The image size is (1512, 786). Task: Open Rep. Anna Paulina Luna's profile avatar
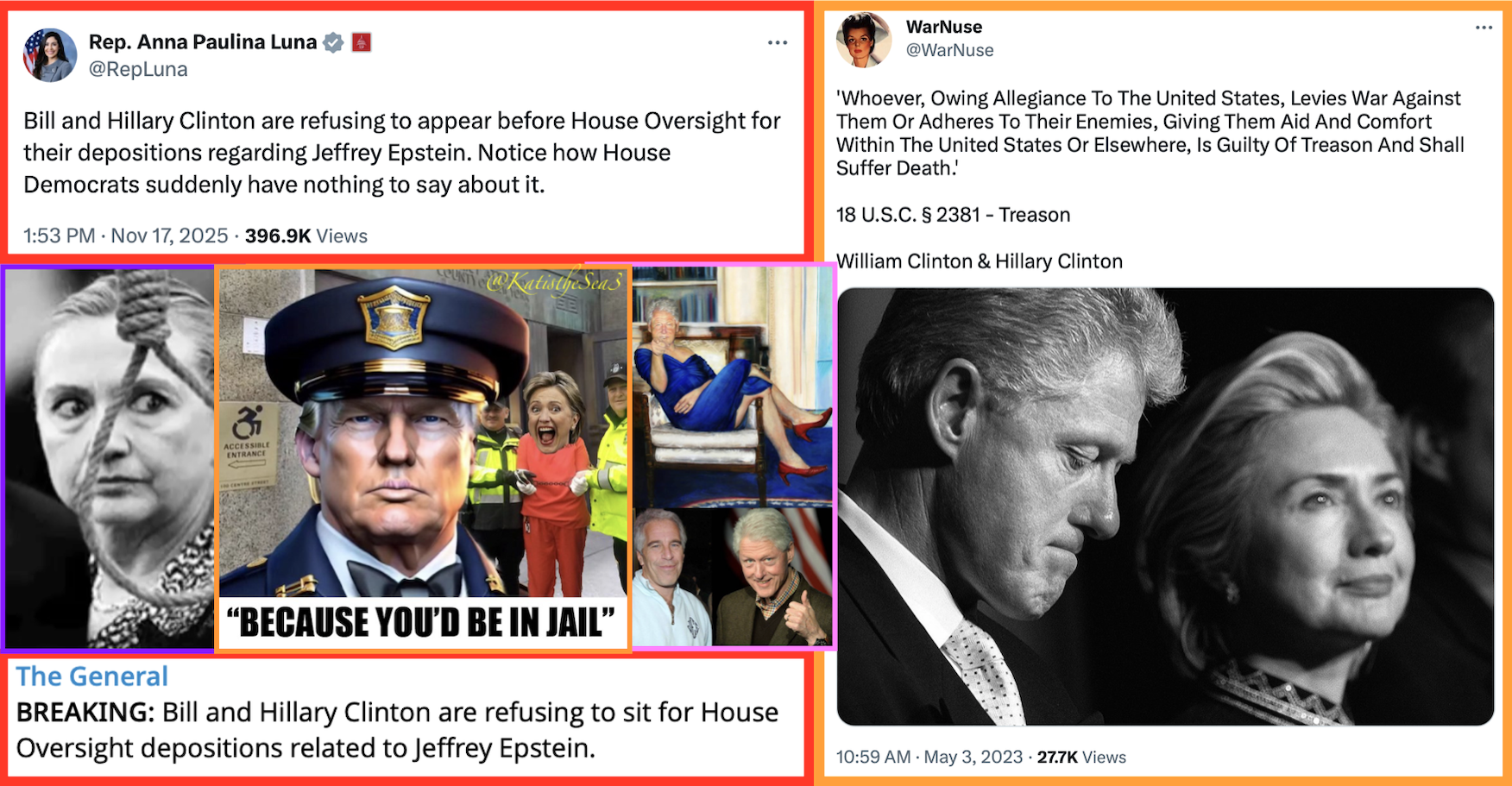pos(50,55)
